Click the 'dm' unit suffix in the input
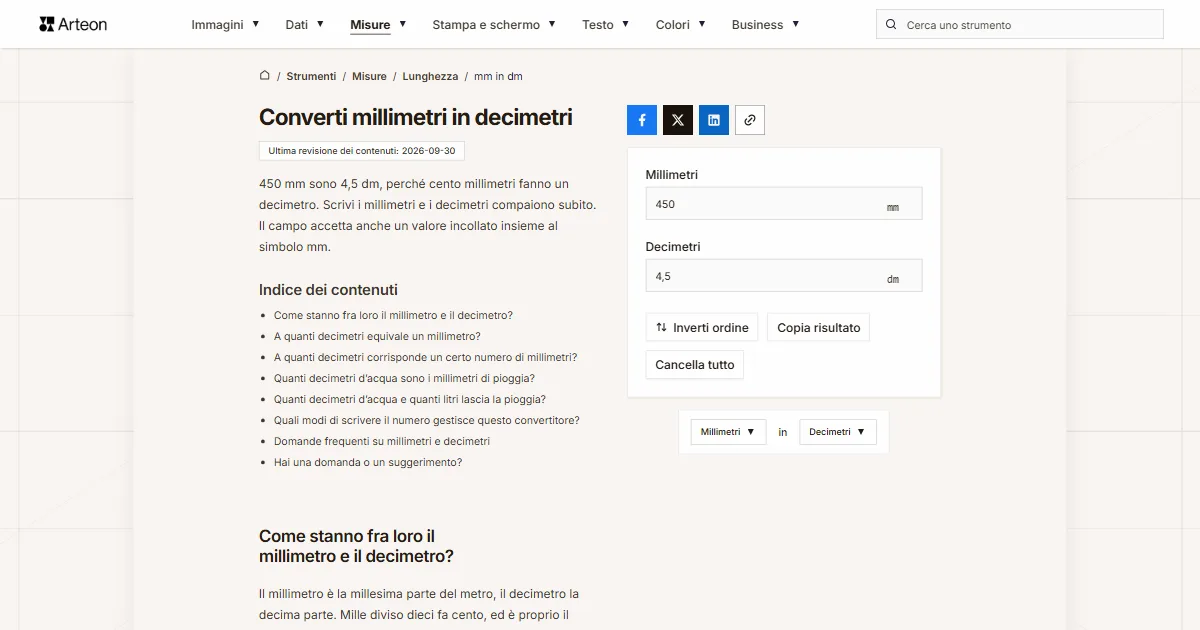Viewport: 1200px width, 630px height. [x=893, y=280]
